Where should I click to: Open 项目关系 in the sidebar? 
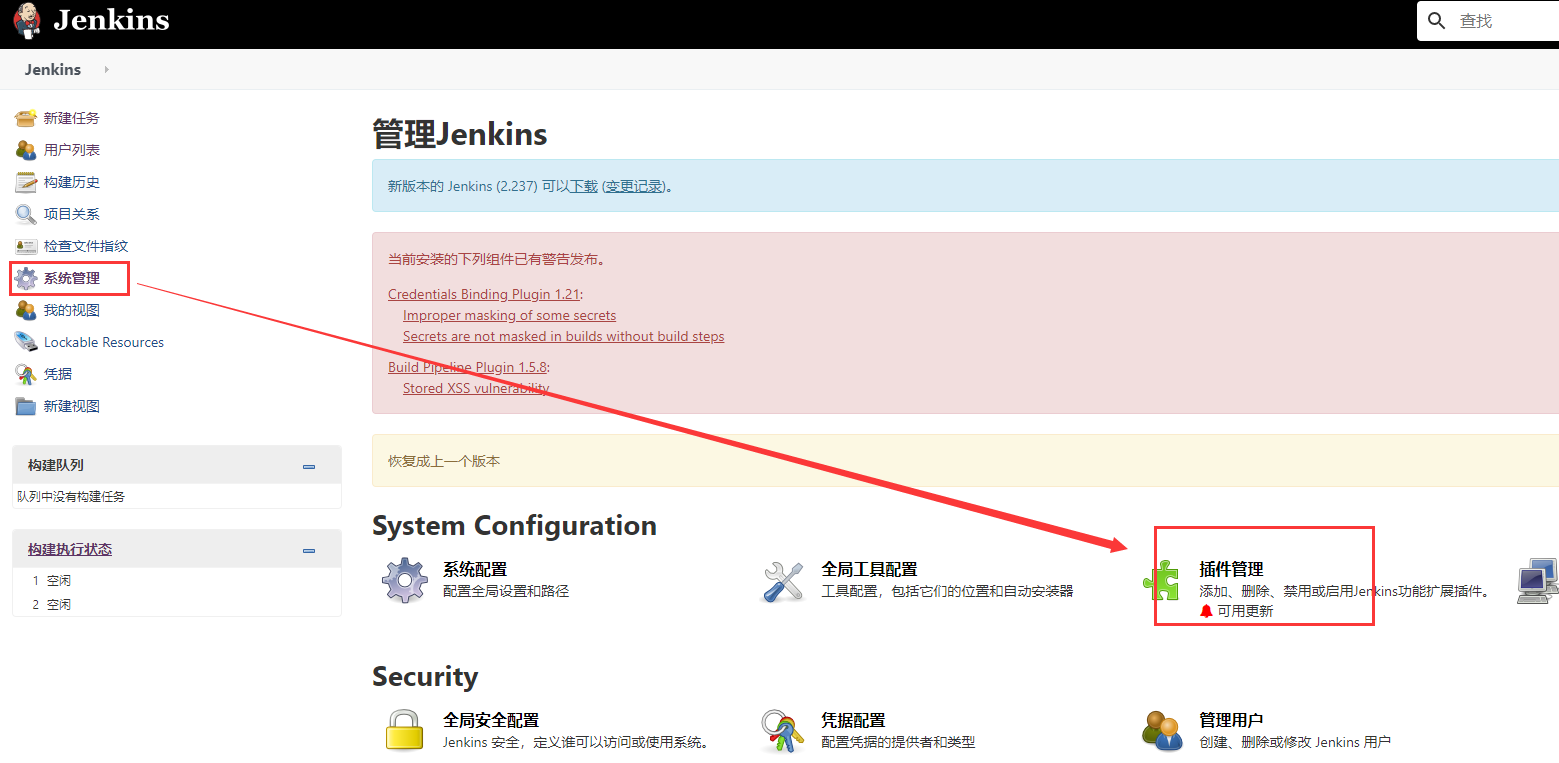pos(72,214)
